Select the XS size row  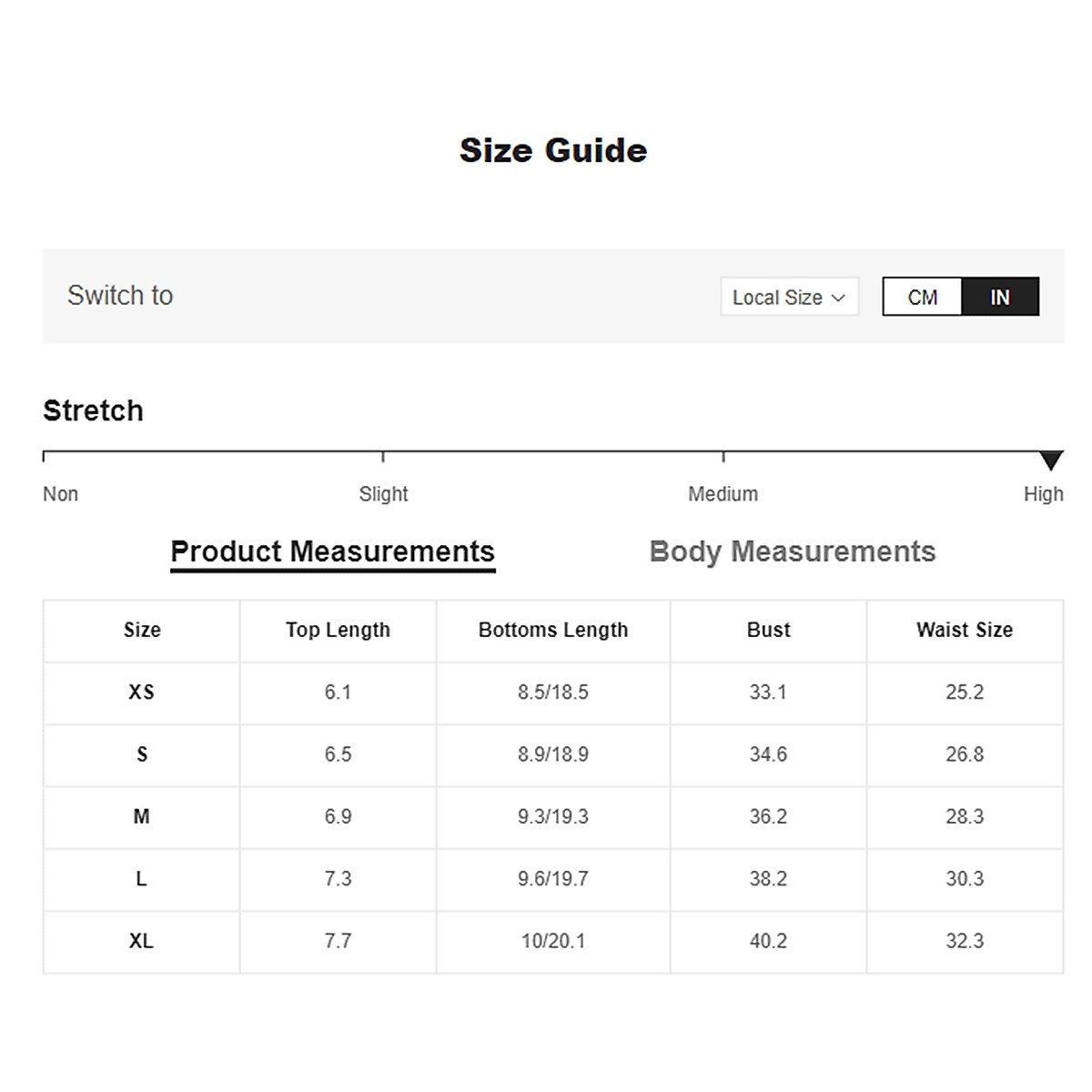click(x=141, y=693)
